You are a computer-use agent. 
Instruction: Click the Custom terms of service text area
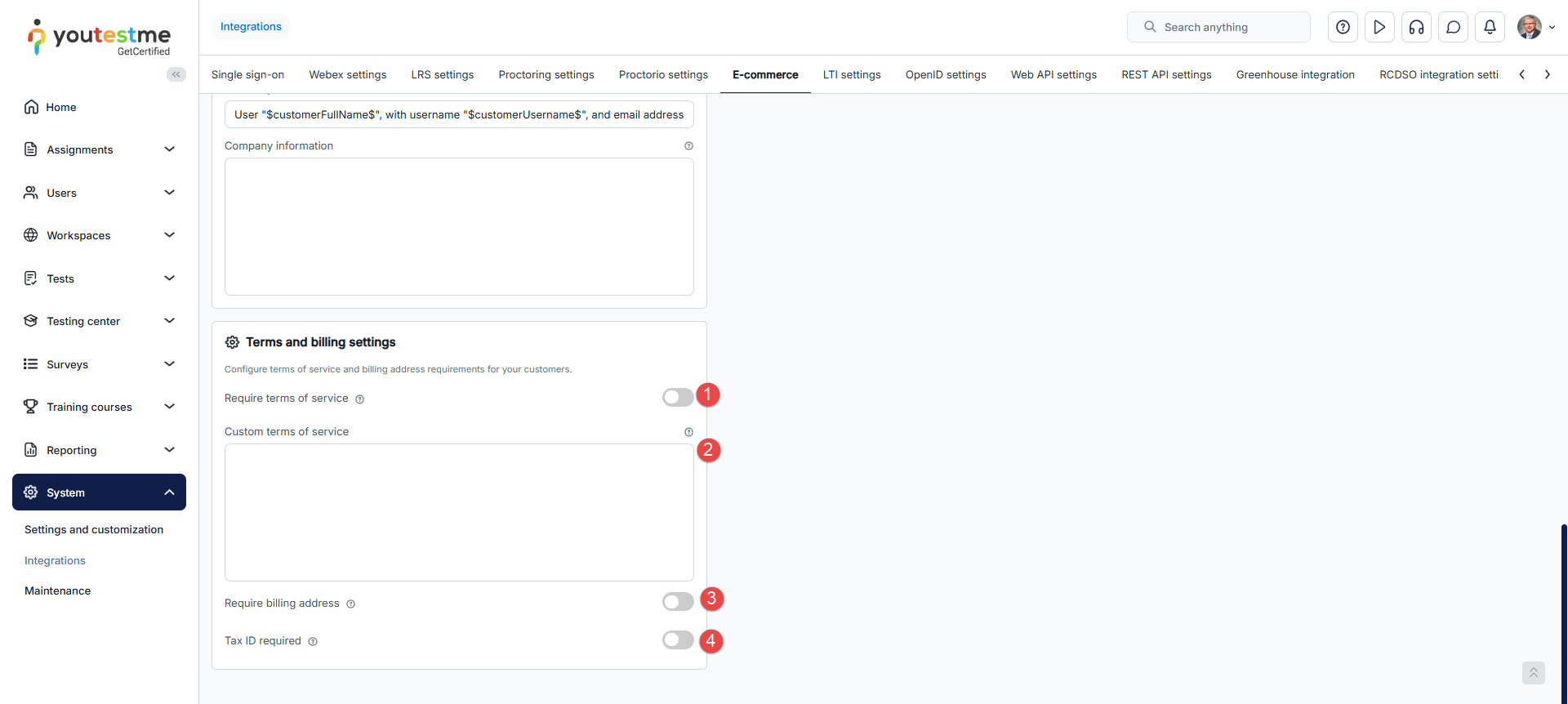coord(459,512)
